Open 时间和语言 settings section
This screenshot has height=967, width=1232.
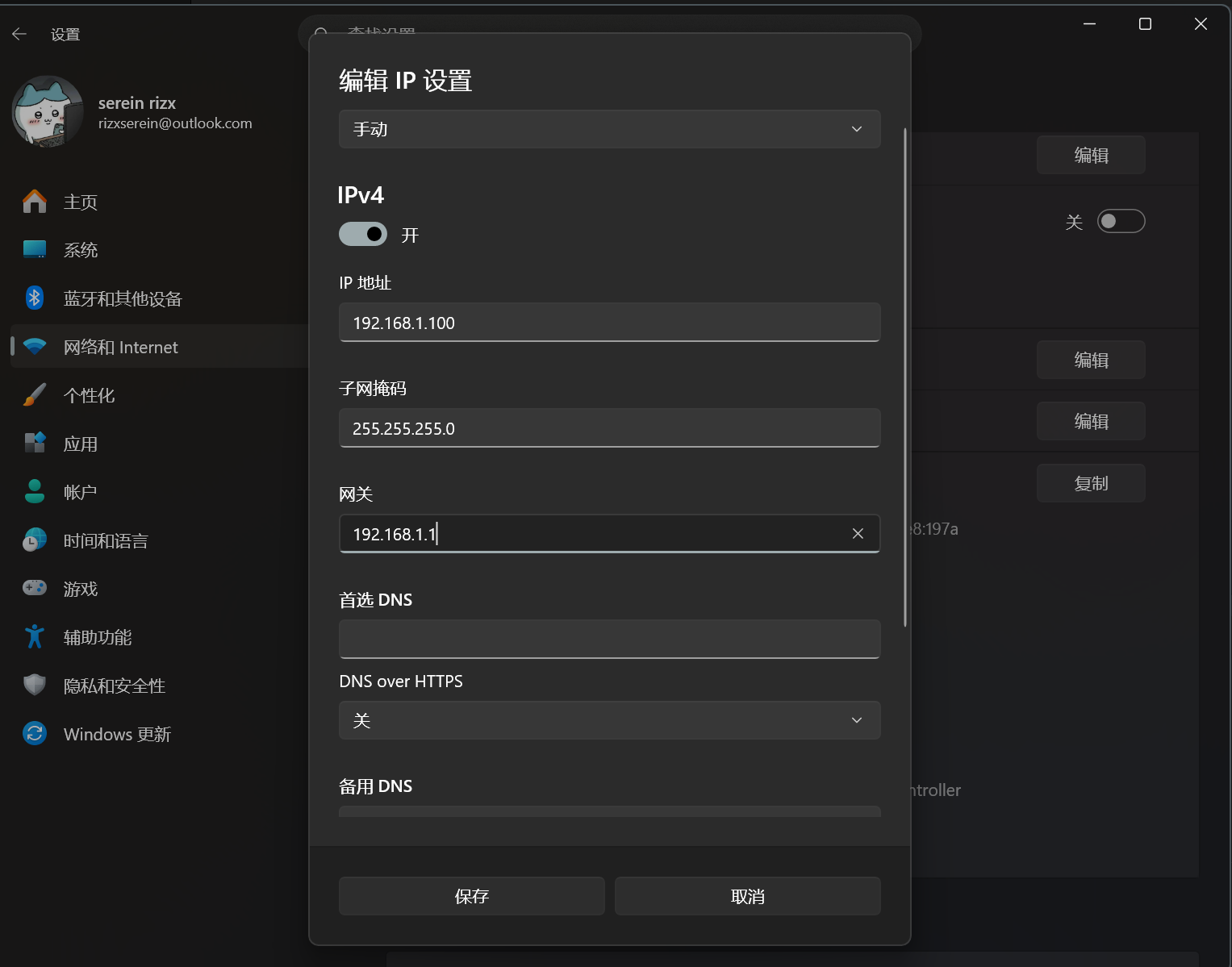coord(105,540)
